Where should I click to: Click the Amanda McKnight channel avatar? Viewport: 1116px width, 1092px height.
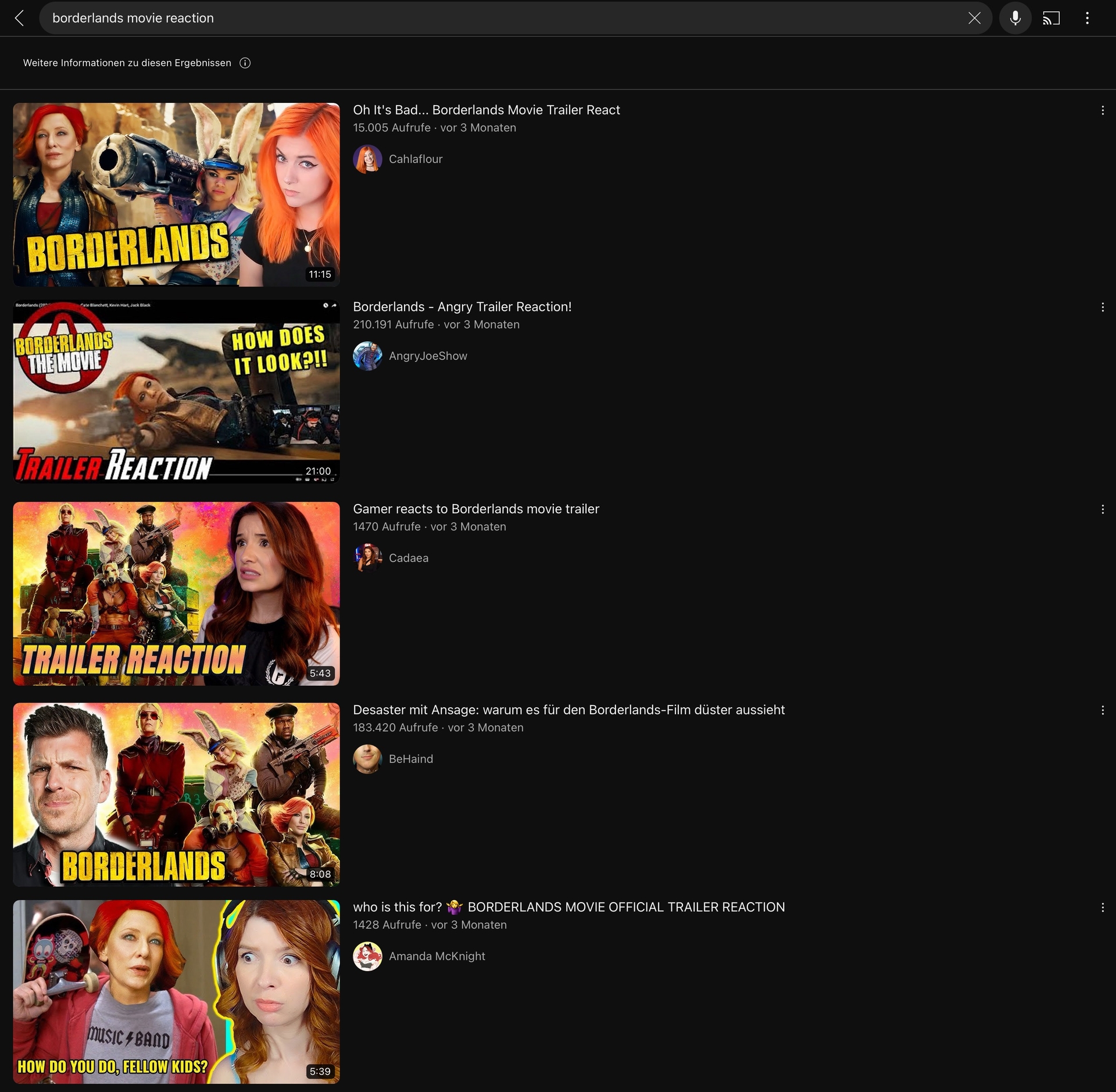pyautogui.click(x=367, y=957)
